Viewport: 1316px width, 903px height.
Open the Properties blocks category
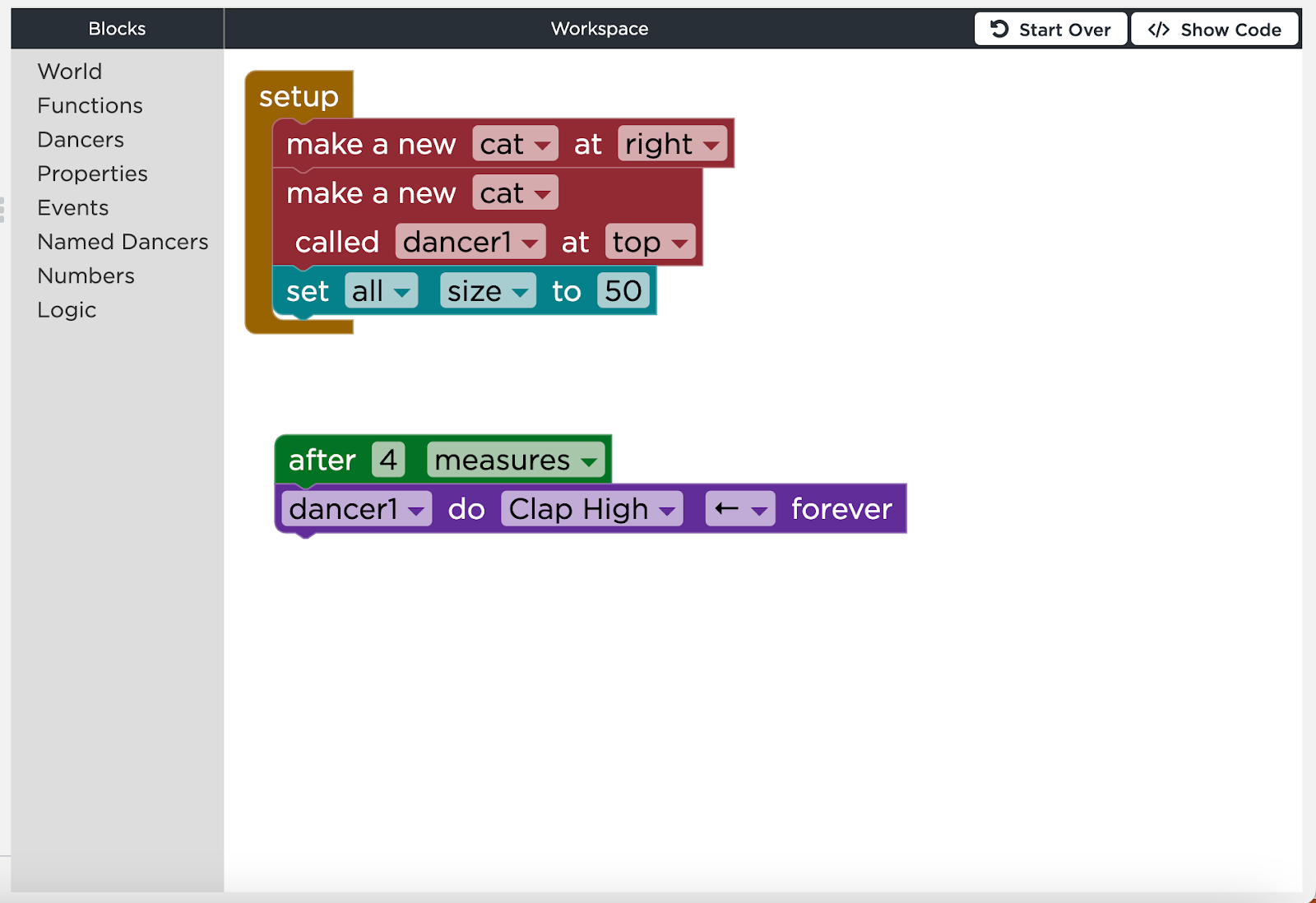(92, 174)
